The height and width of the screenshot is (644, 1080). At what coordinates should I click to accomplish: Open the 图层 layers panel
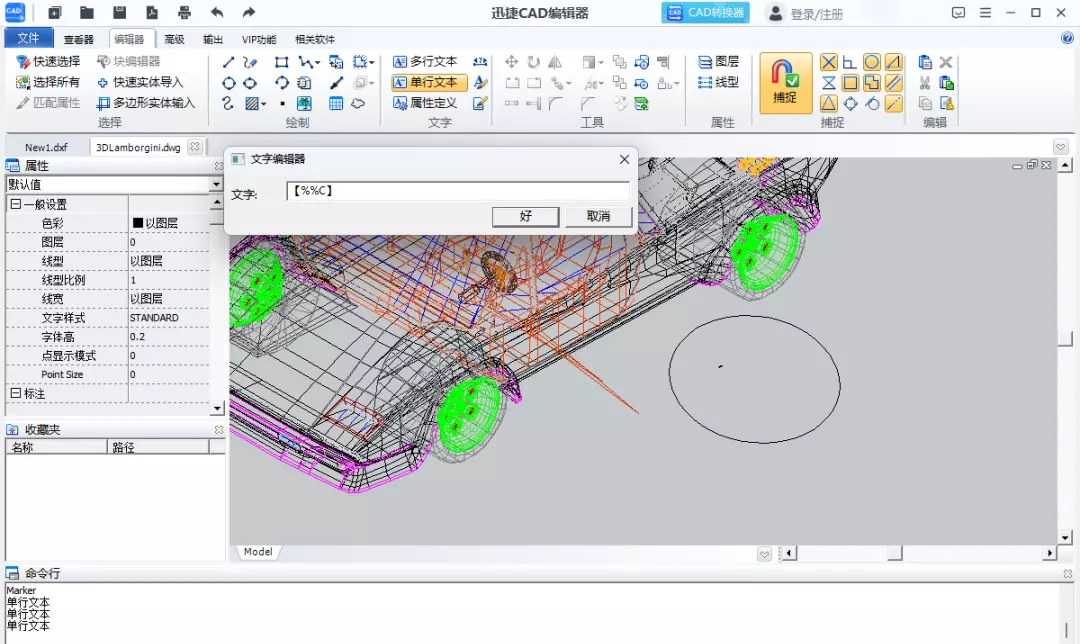coord(718,62)
